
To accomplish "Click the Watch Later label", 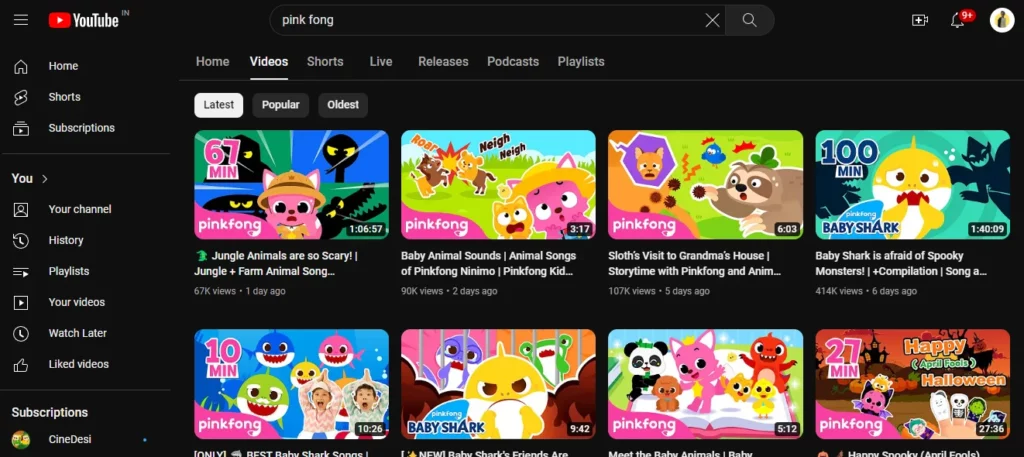I will pyautogui.click(x=78, y=334).
